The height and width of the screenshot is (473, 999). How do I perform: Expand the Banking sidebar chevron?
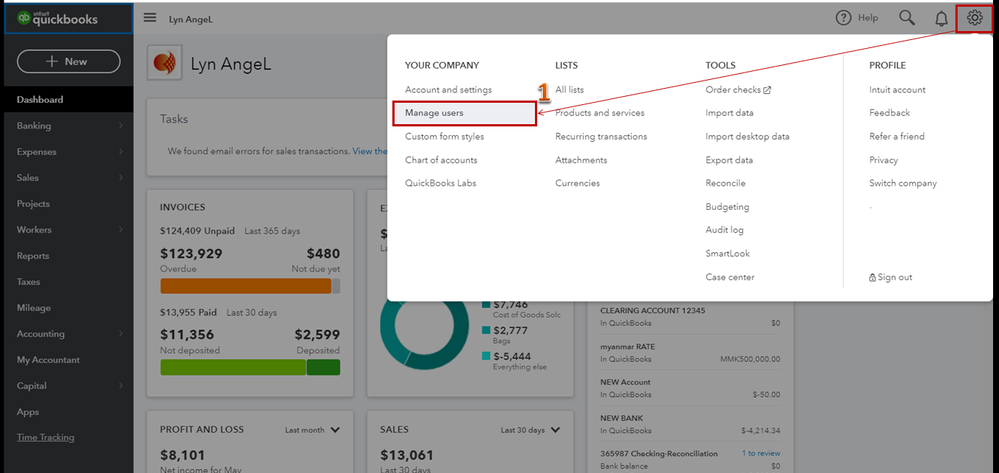120,126
